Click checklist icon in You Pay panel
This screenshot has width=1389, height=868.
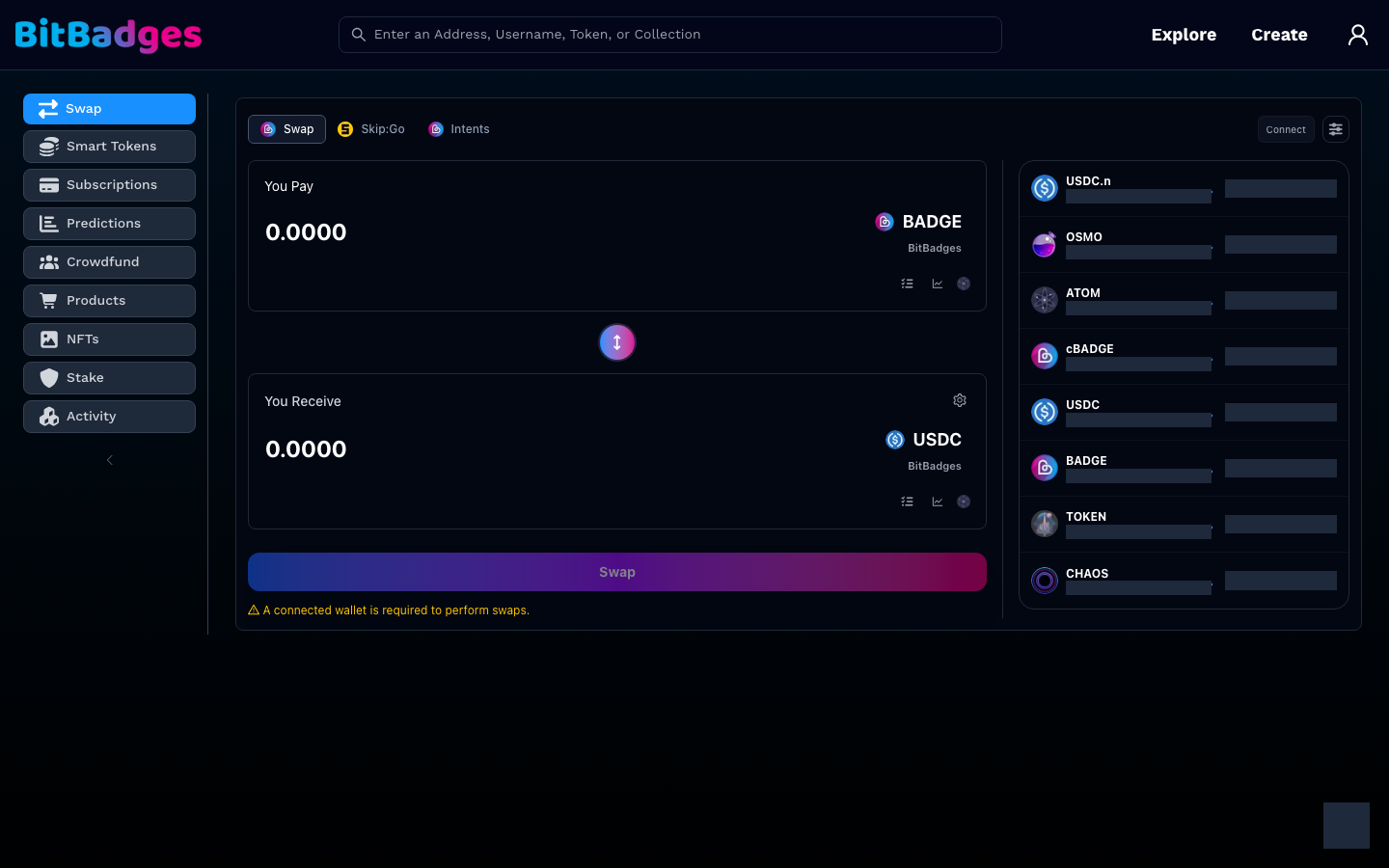(907, 284)
